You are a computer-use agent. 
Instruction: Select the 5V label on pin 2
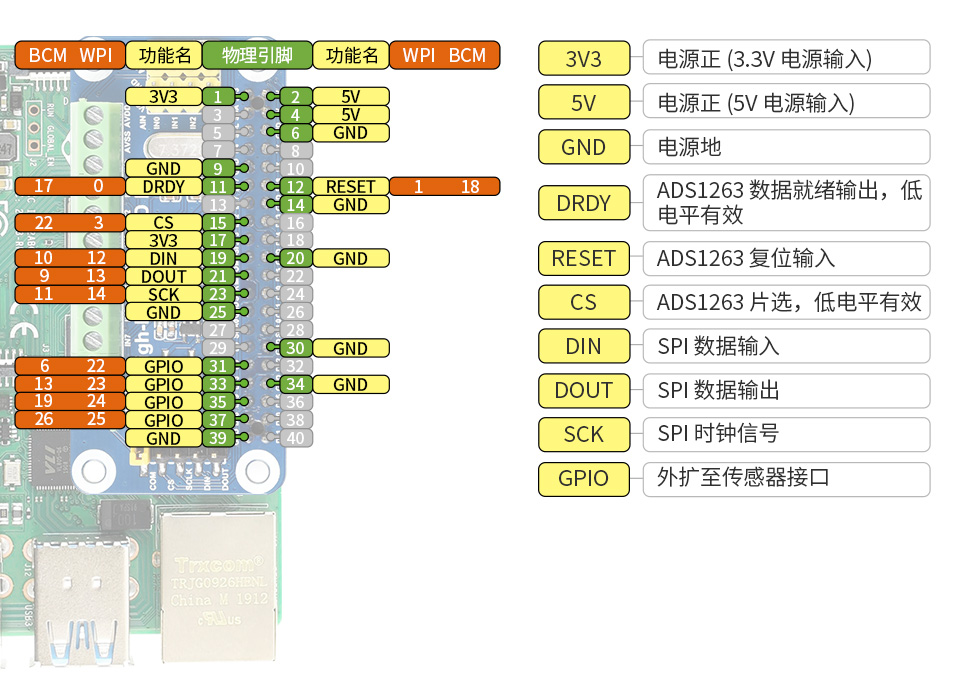pyautogui.click(x=350, y=97)
